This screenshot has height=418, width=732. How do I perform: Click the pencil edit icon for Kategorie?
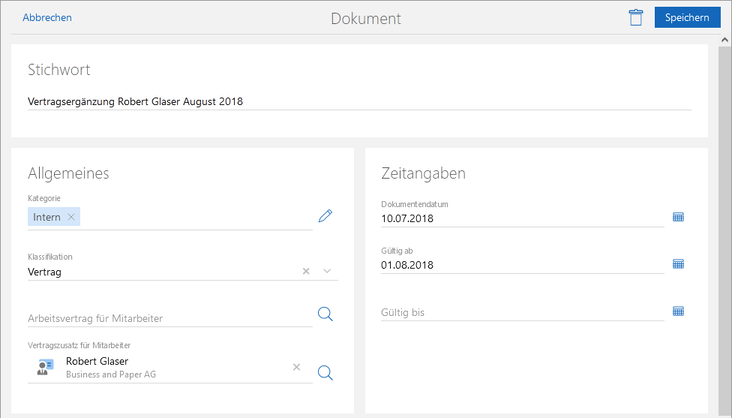(x=324, y=216)
